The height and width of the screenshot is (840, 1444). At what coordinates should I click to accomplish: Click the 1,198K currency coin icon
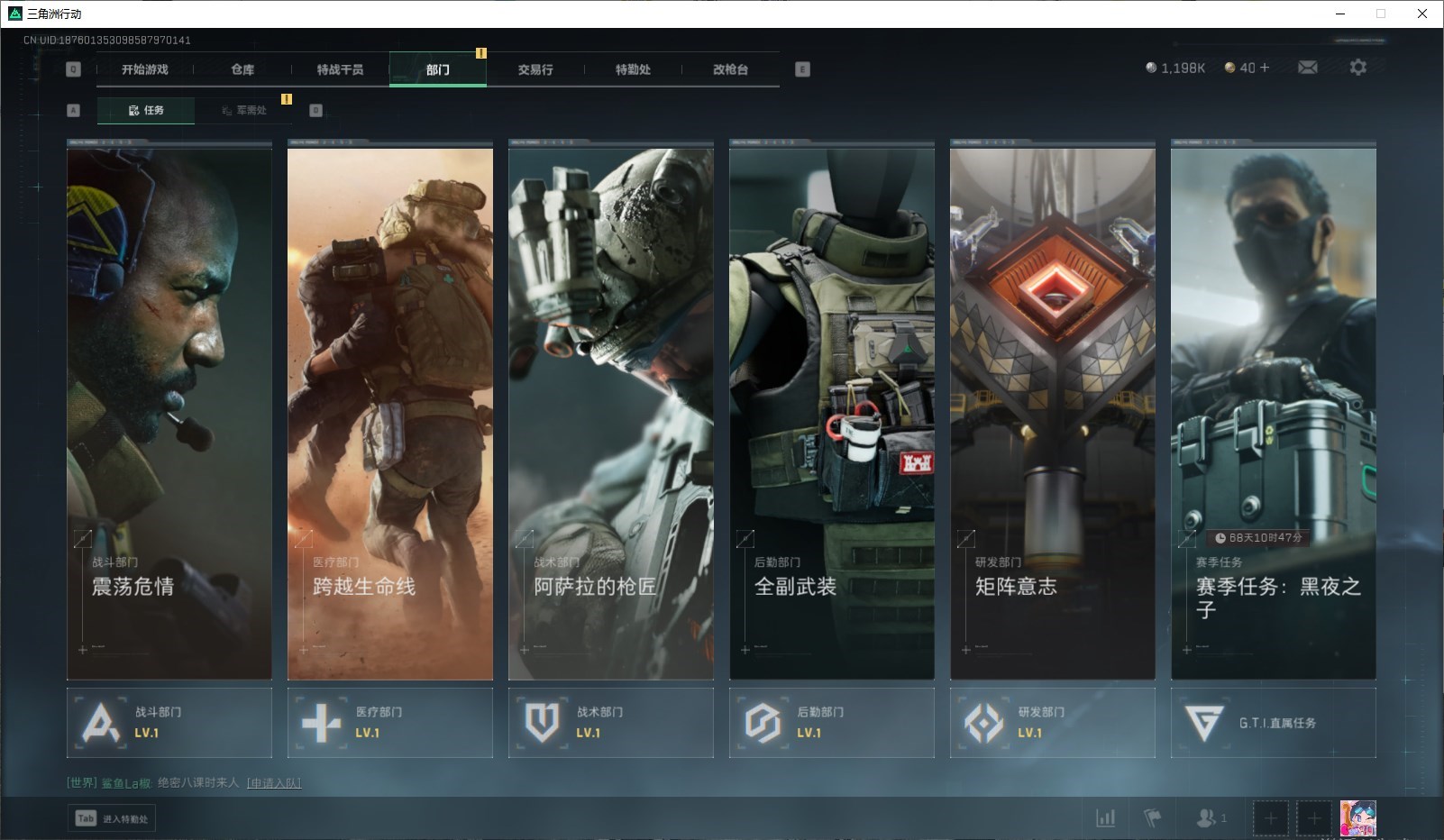[1150, 68]
